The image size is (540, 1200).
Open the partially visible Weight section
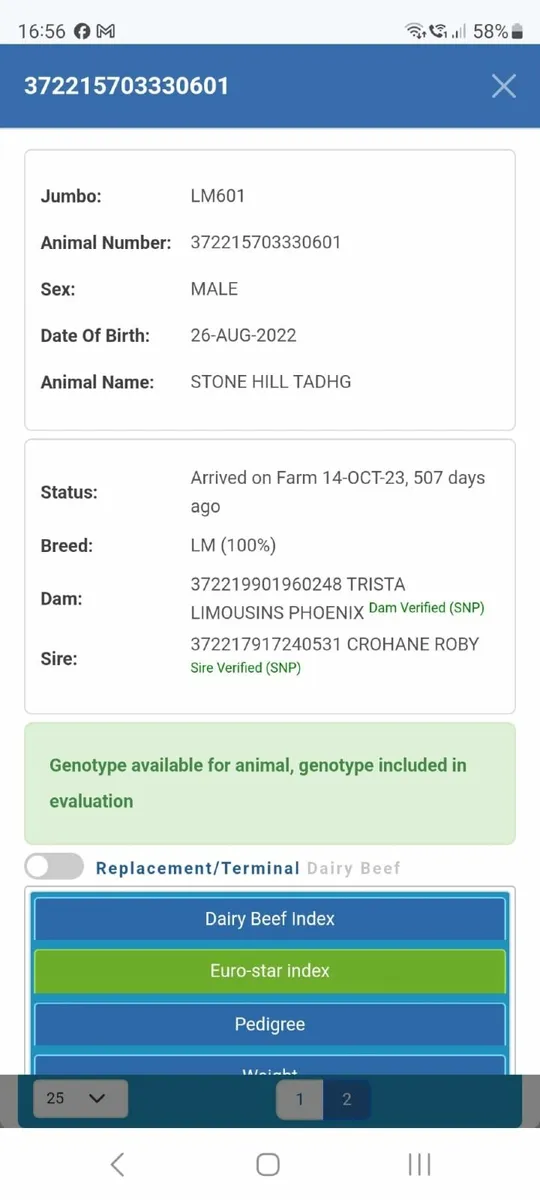(270, 1067)
